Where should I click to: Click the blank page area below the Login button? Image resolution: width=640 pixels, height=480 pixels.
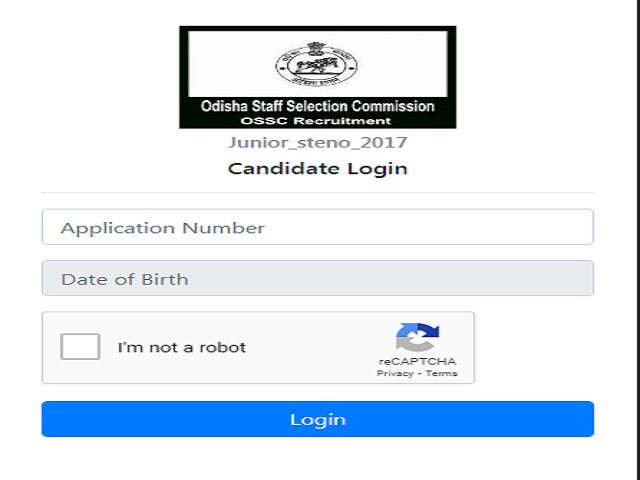tap(318, 459)
